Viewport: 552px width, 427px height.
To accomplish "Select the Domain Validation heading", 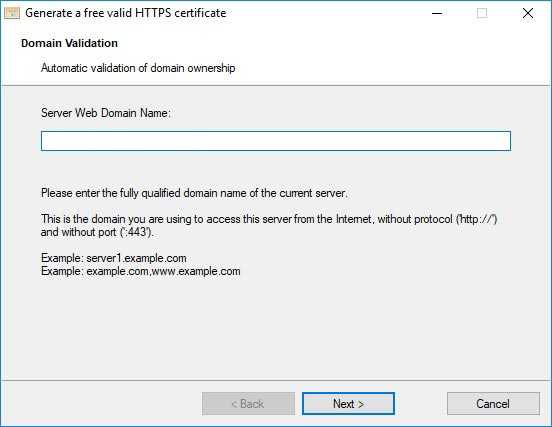I will pyautogui.click(x=69, y=43).
